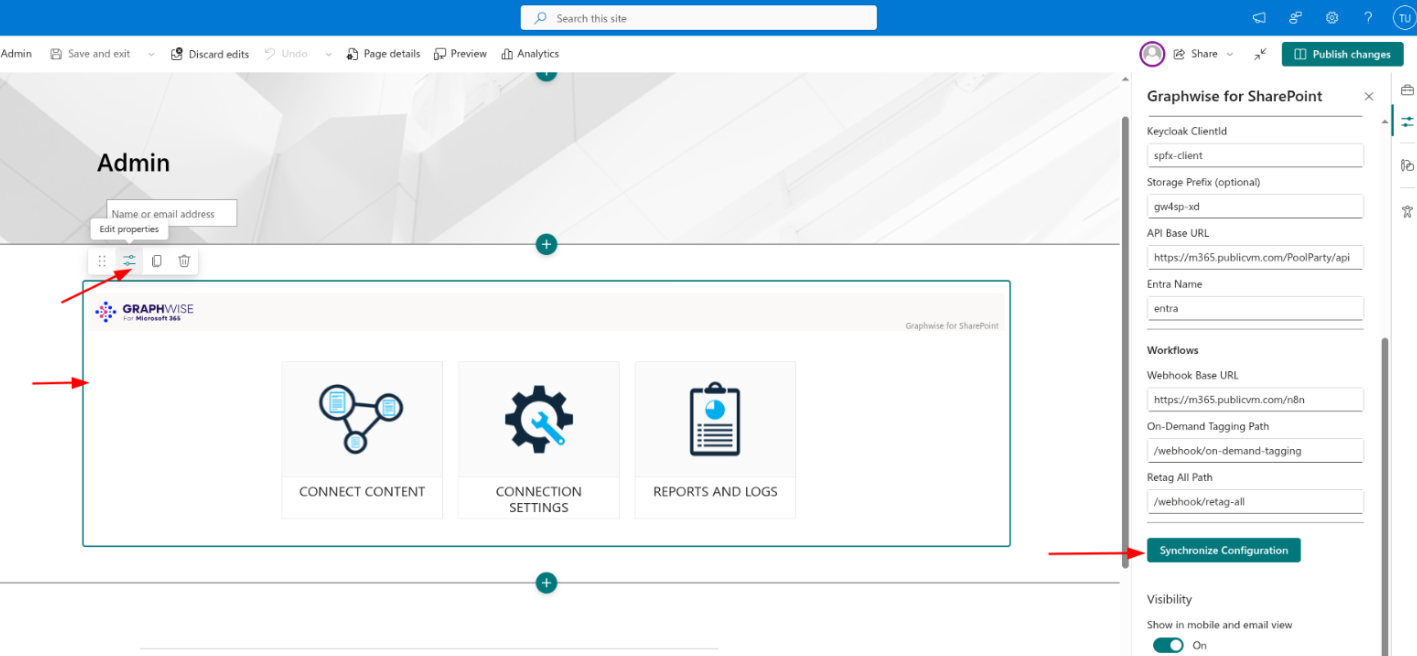Expand the Share dropdown chevron
Image resolution: width=1417 pixels, height=656 pixels.
pyautogui.click(x=1230, y=54)
